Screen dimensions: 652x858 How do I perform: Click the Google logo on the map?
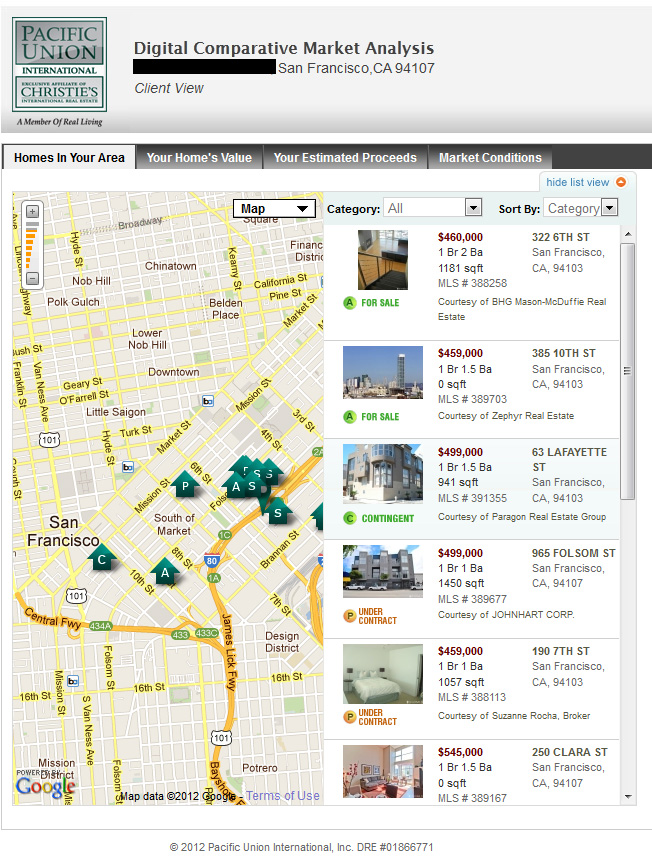45,787
